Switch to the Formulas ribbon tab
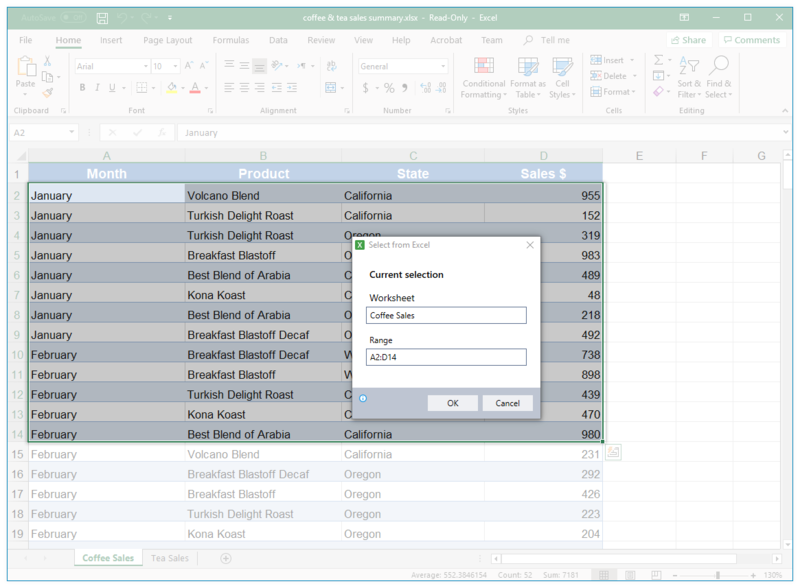The image size is (800, 588). (230, 40)
